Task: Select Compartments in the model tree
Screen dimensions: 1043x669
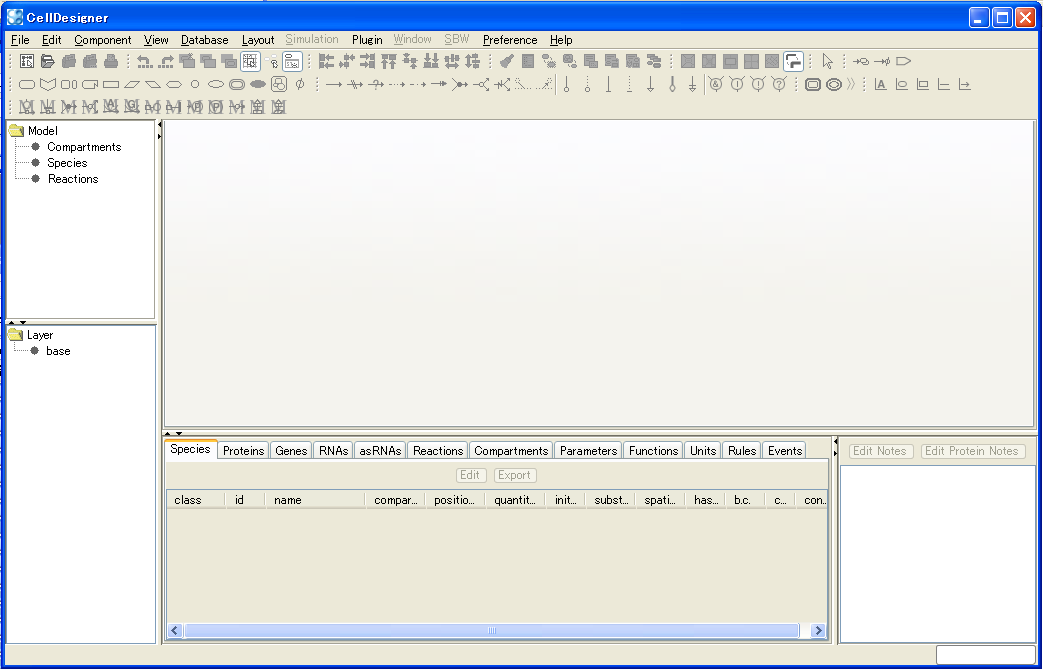Action: 84,147
